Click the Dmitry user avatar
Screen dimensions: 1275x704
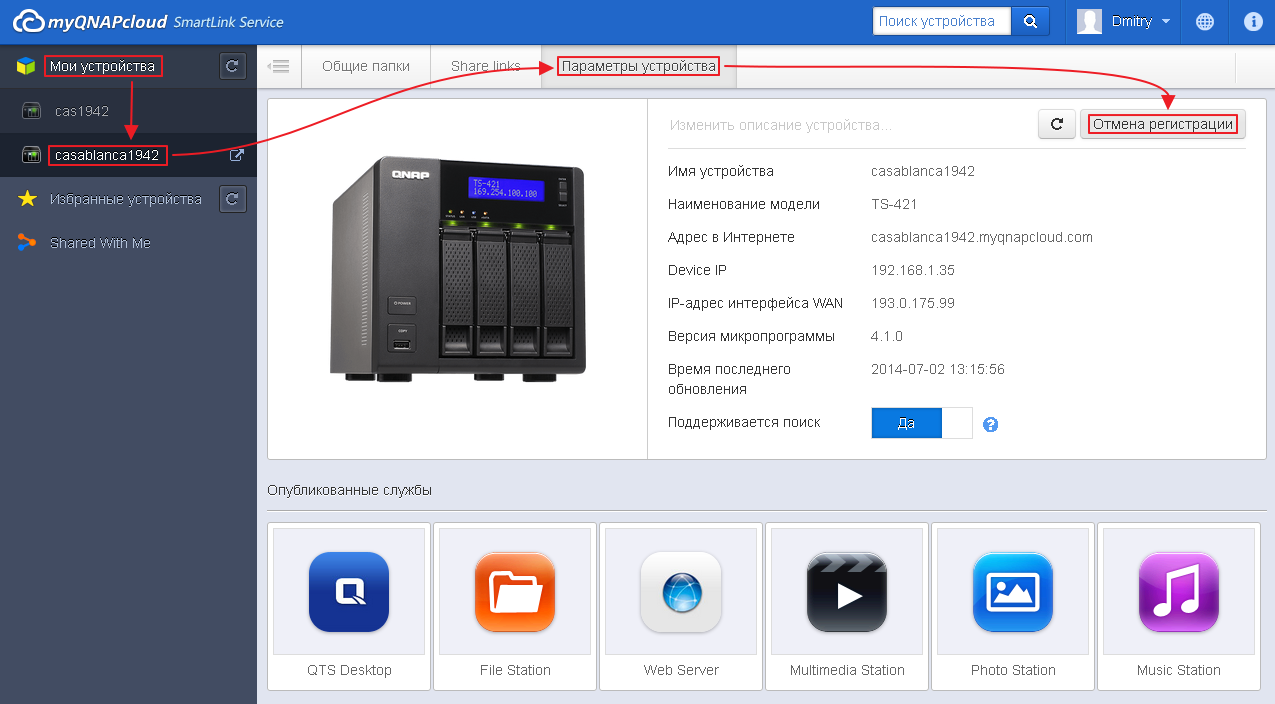tap(1089, 21)
